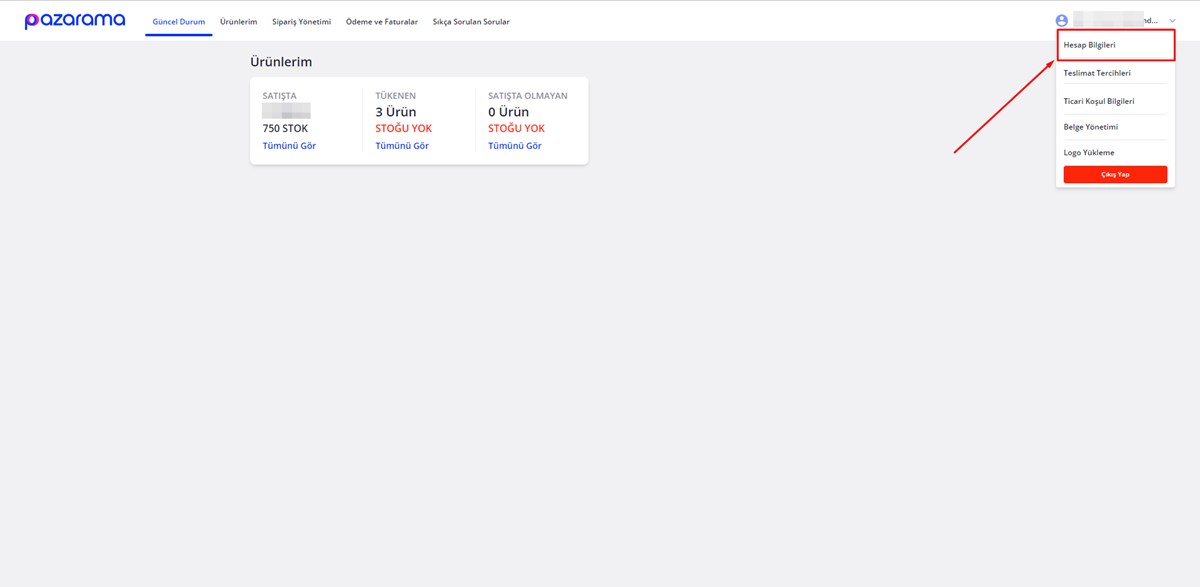Click the Ürünlerim section heading
Viewport: 1200px width, 587px height.
281,62
